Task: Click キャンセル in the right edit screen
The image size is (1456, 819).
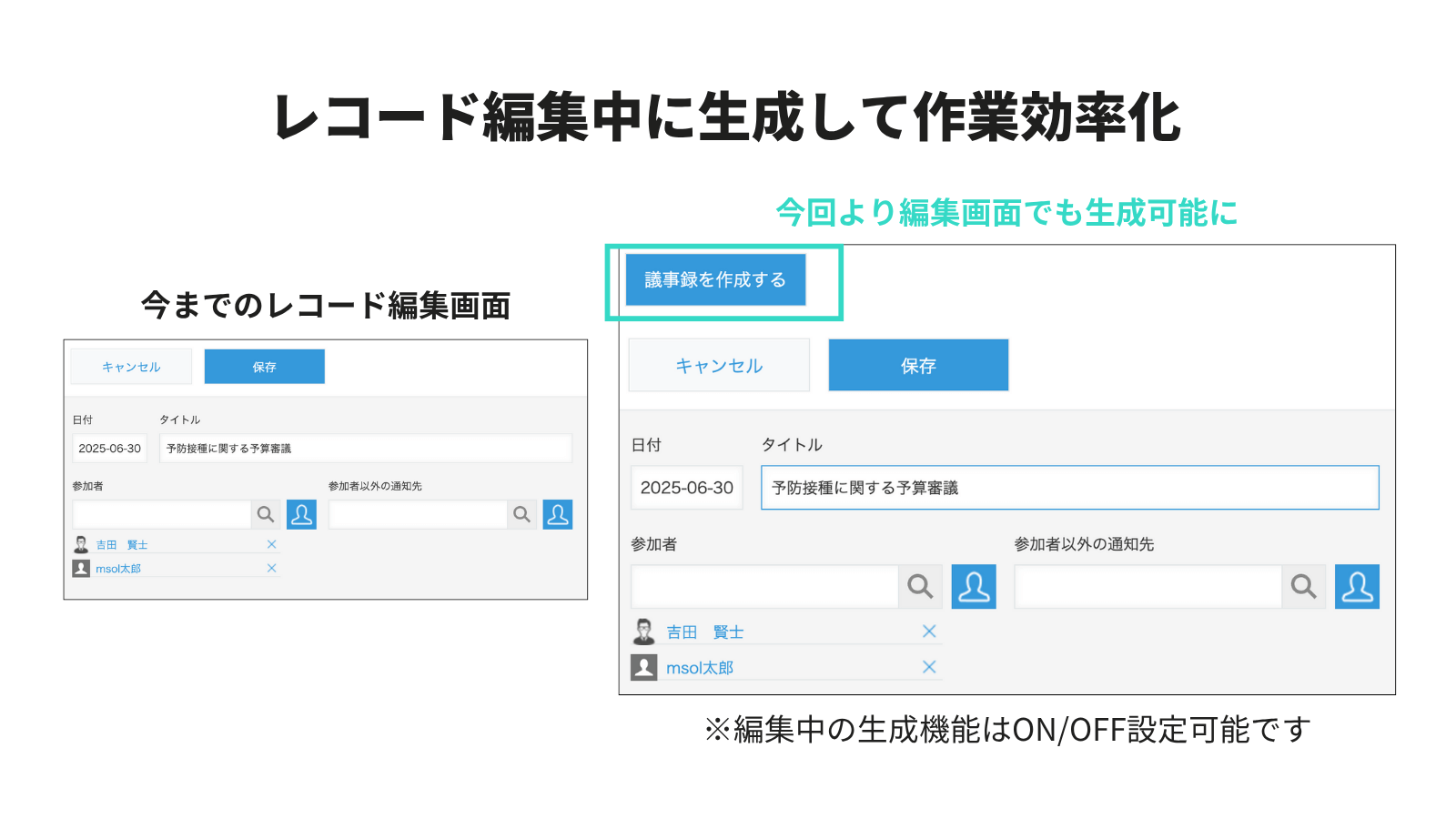Action: click(719, 365)
